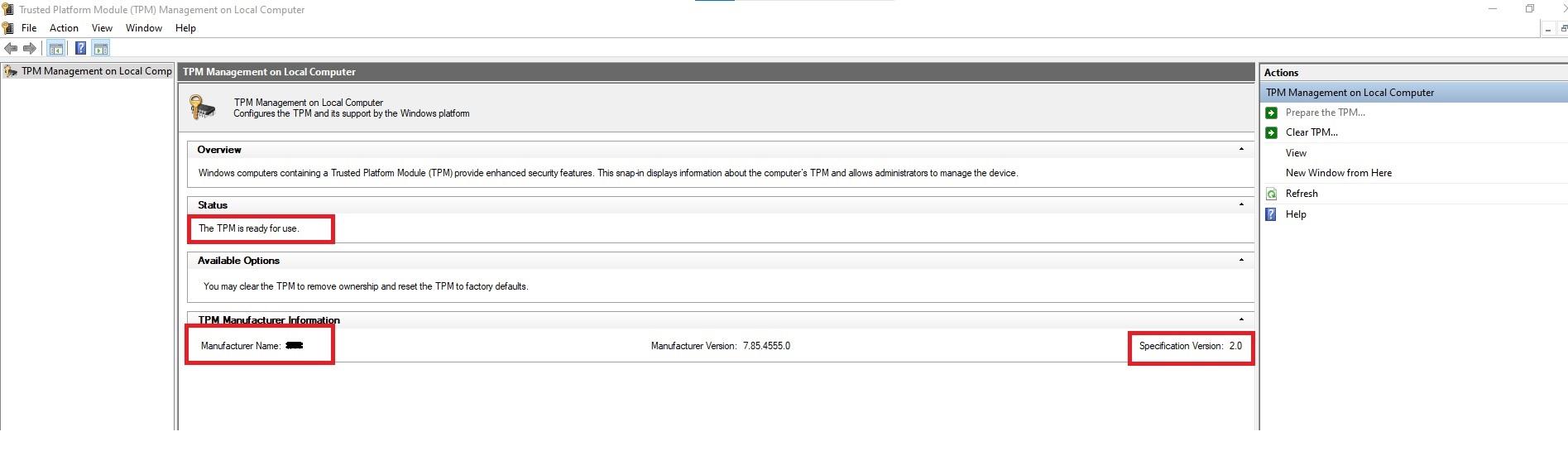Screen dimensions: 1568x475
Task: Open Help from the Actions pane
Action: 1296,214
